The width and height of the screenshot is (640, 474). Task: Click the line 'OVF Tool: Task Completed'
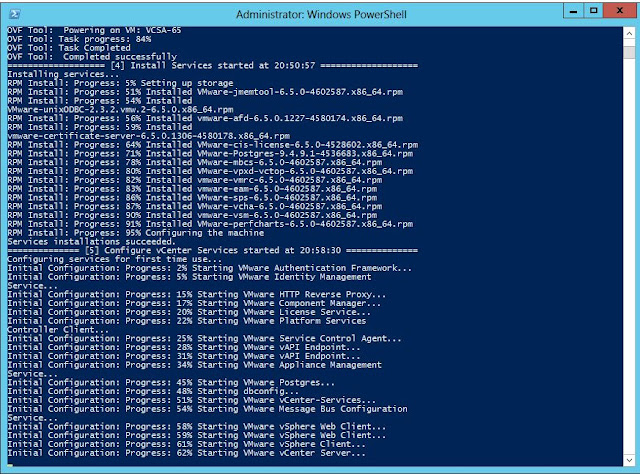(x=69, y=48)
